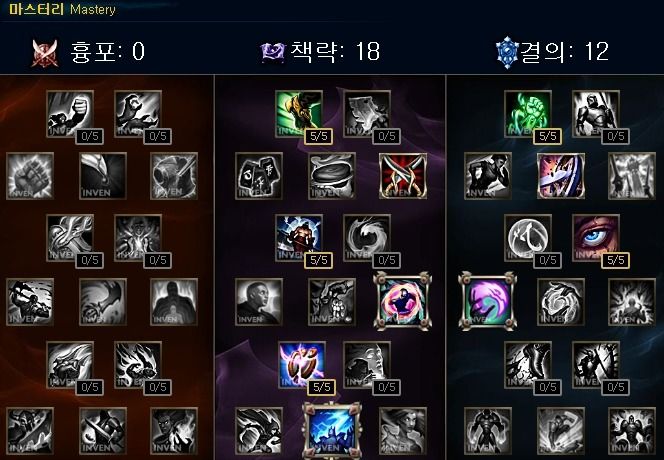The width and height of the screenshot is (664, 460).
Task: Open the 흉포: 0 tree header
Action: [x=89, y=53]
